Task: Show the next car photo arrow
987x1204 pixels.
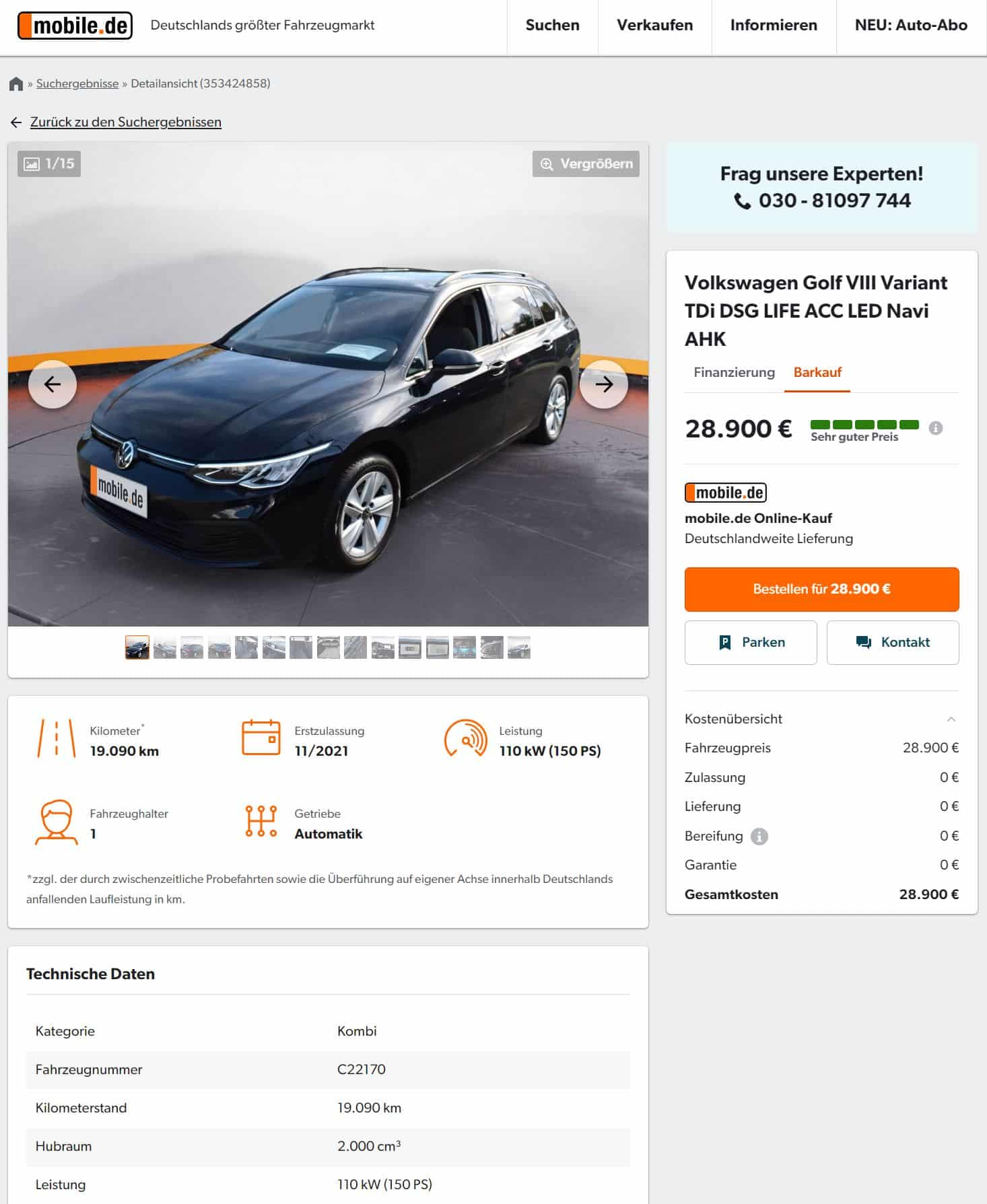Action: 603,384
